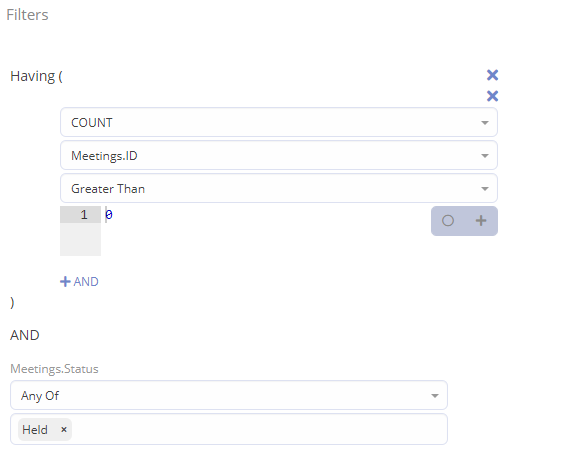Click the Filters heading
The image size is (585, 464).
tap(27, 15)
